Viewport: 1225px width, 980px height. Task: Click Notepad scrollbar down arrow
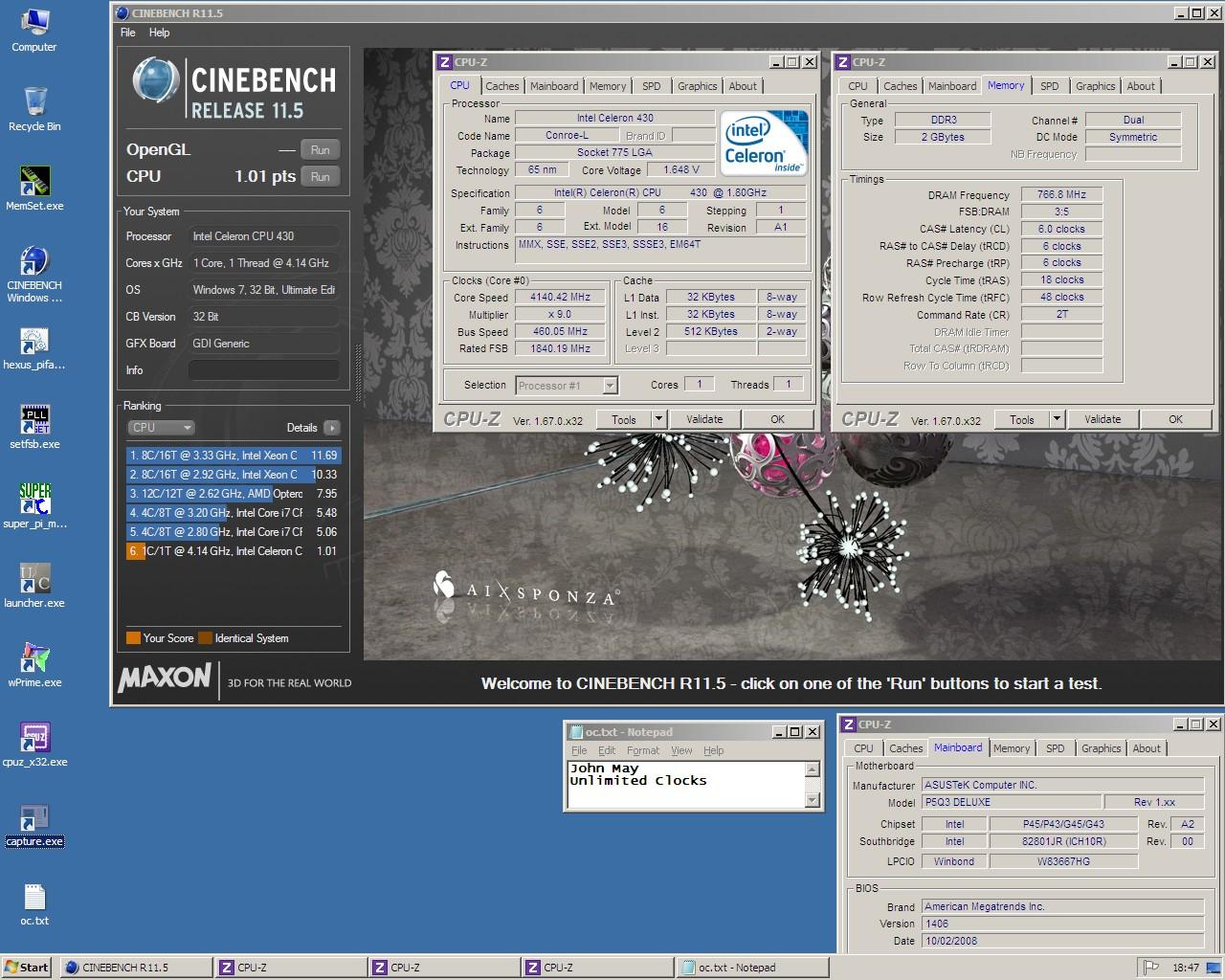(813, 800)
